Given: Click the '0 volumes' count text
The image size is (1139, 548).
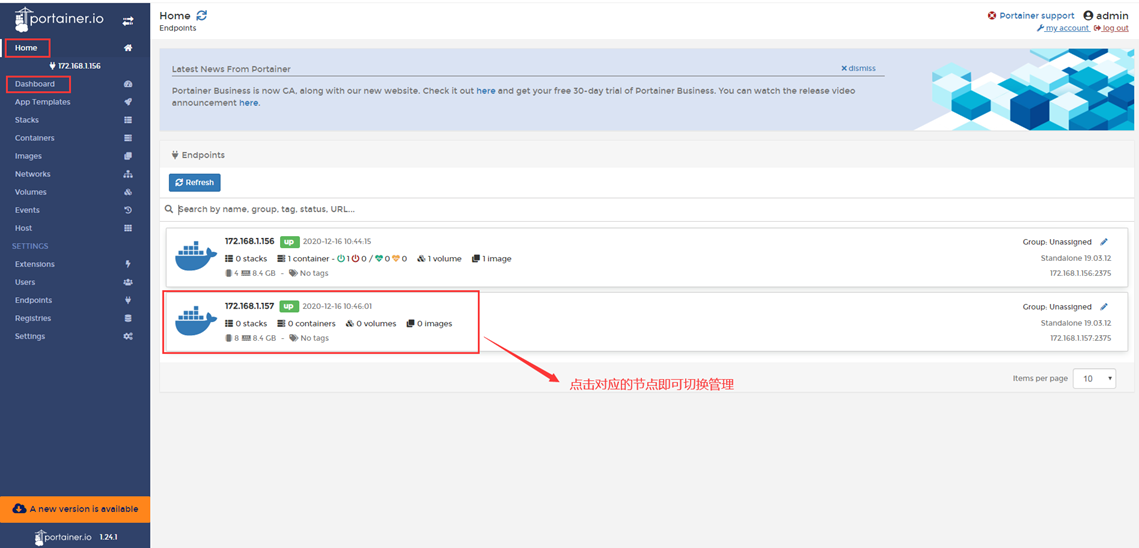Looking at the screenshot, I should pyautogui.click(x=376, y=323).
